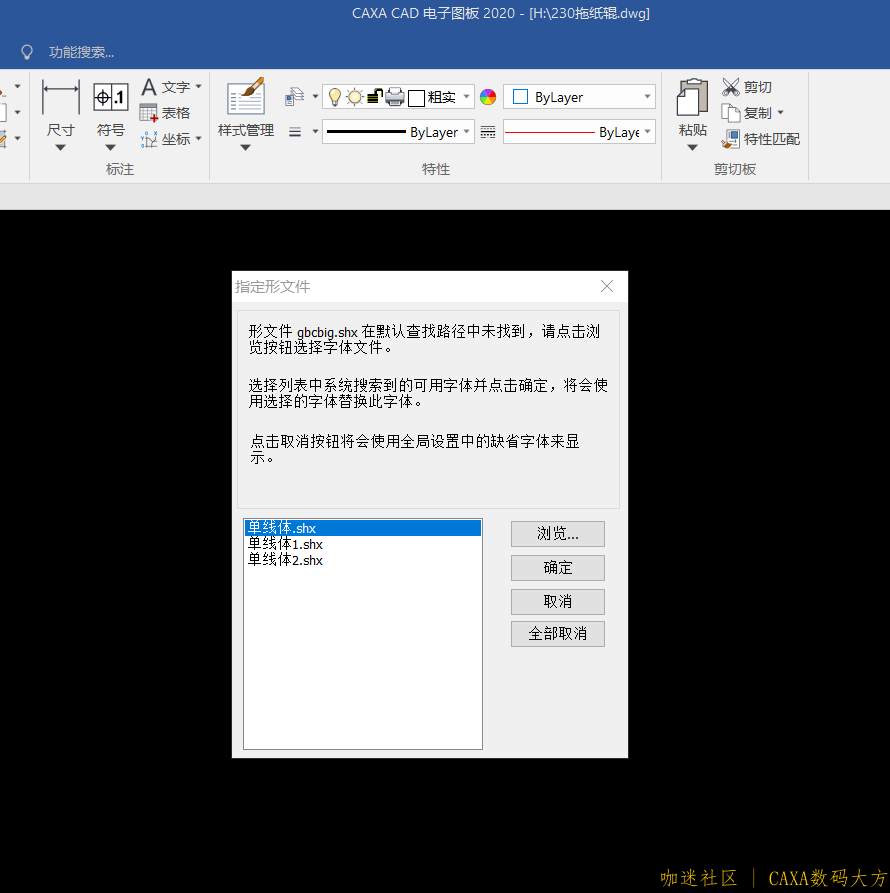Open the 粗实 layer dropdown
Viewport: 890px width, 893px height.
[467, 97]
